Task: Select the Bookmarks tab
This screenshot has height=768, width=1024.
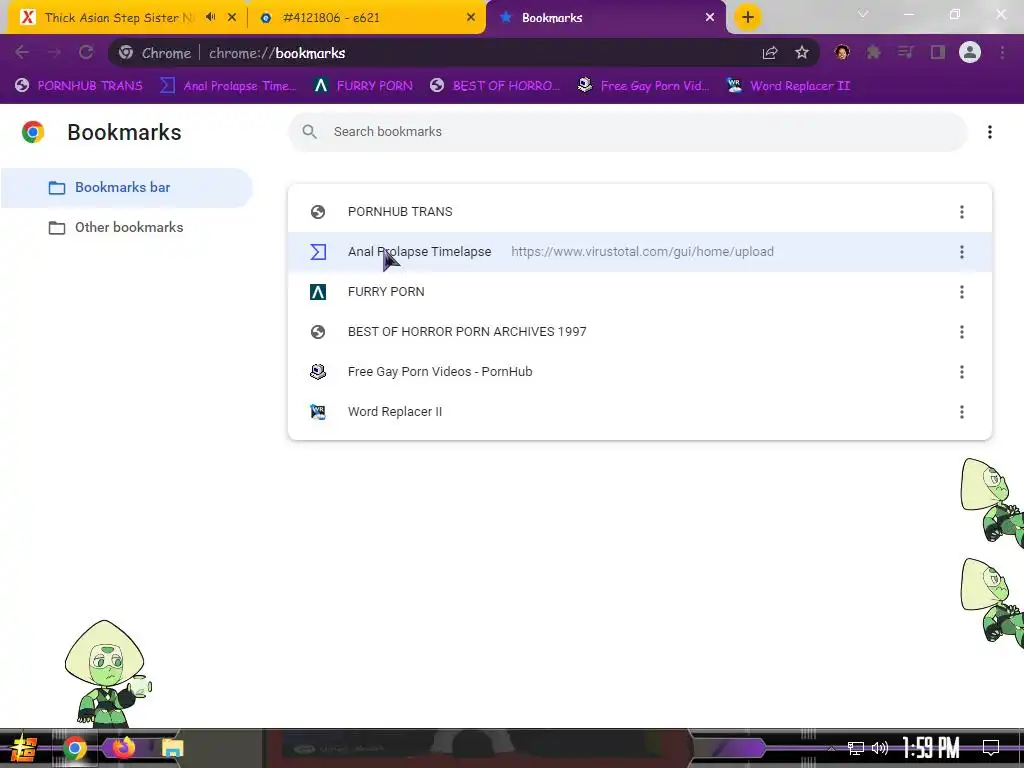Action: click(x=605, y=18)
